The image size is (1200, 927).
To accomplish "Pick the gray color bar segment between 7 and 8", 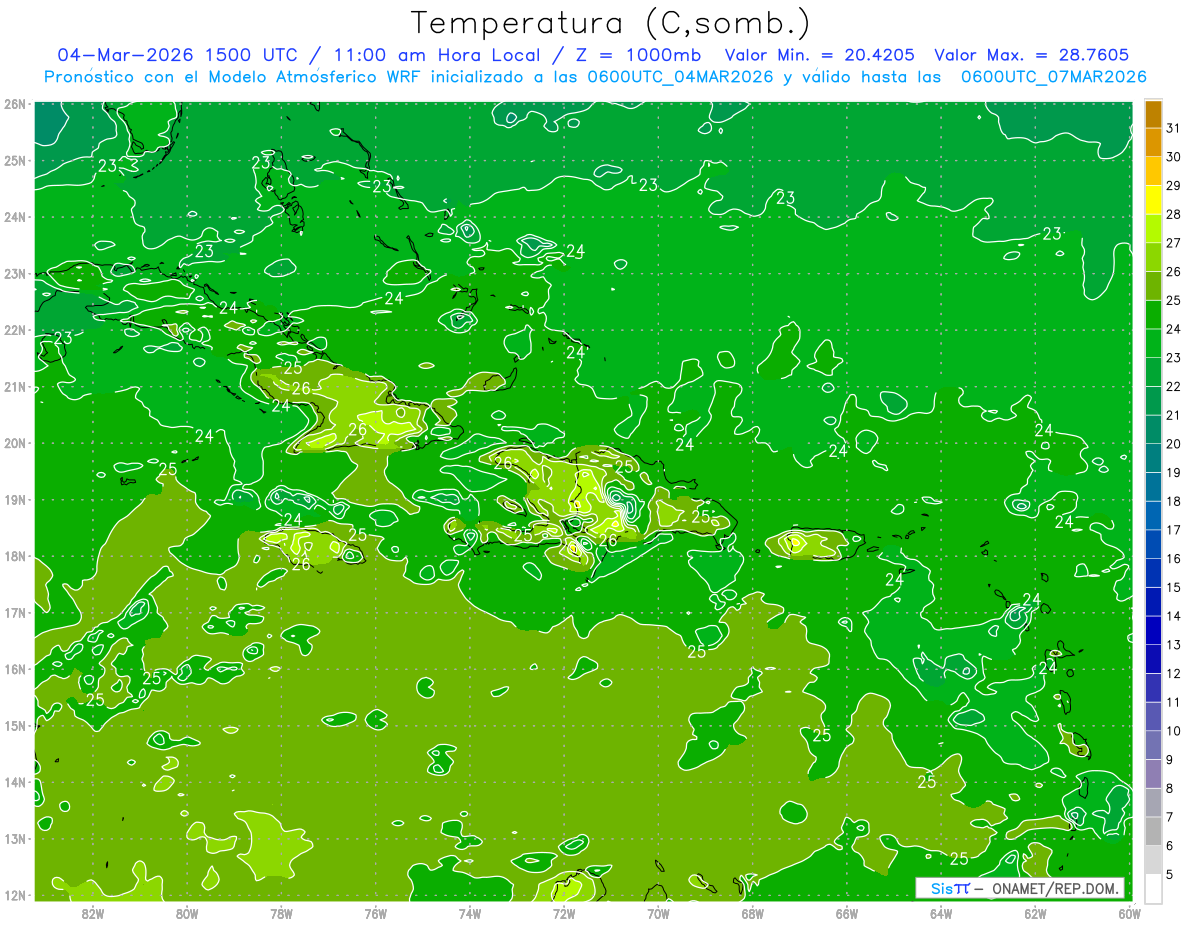I will 1153,803.
